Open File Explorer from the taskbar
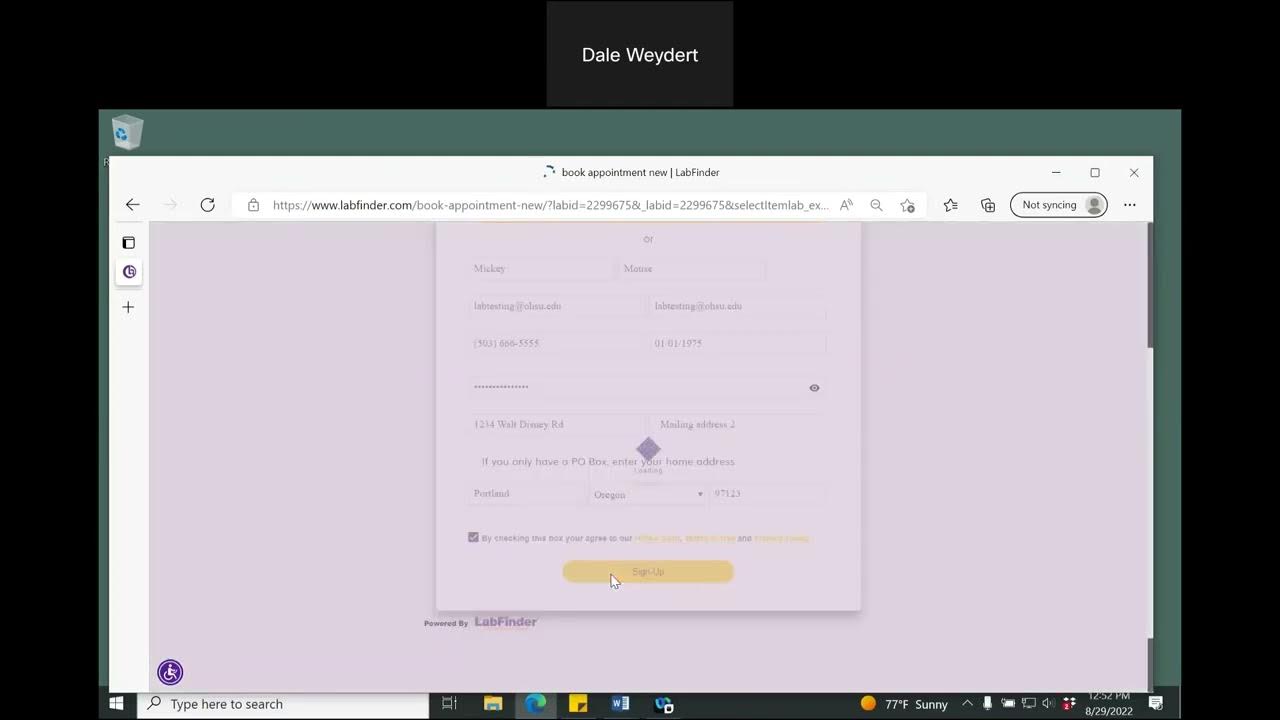This screenshot has width=1280, height=720. coord(493,704)
